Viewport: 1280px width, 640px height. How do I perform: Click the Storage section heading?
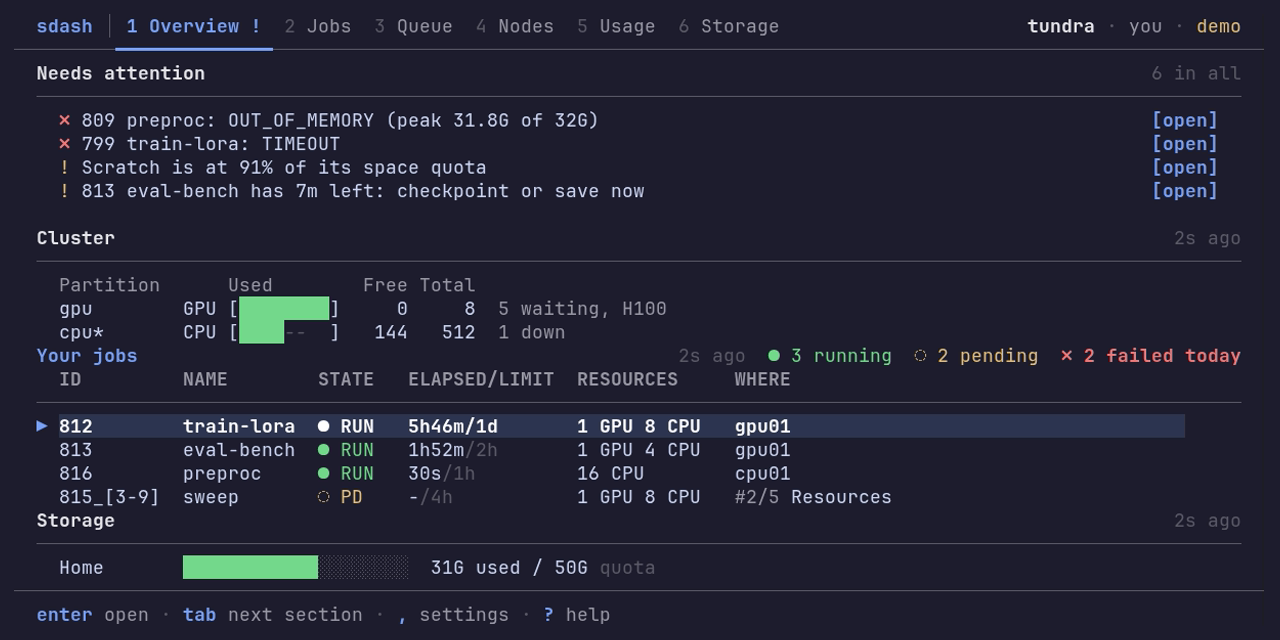pos(76,521)
